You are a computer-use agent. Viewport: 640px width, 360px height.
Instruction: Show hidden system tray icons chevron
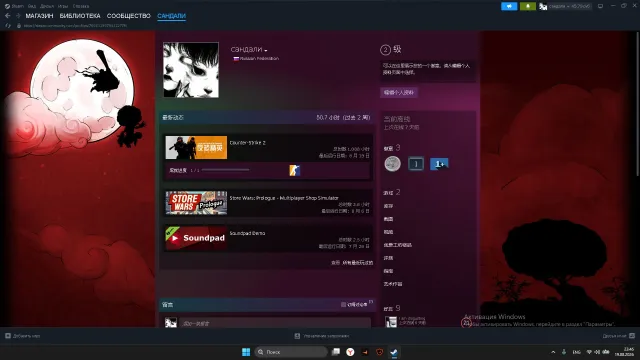pyautogui.click(x=553, y=352)
